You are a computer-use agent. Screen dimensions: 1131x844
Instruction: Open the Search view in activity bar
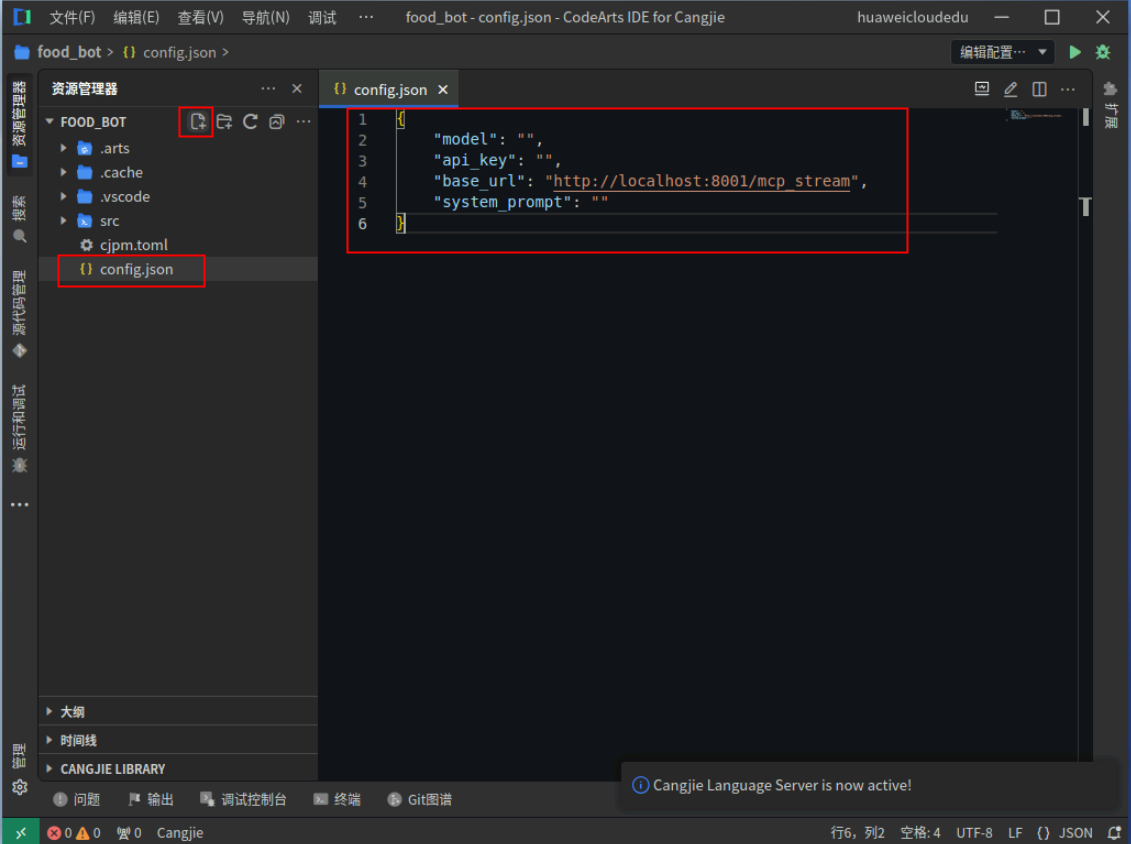[x=19, y=219]
